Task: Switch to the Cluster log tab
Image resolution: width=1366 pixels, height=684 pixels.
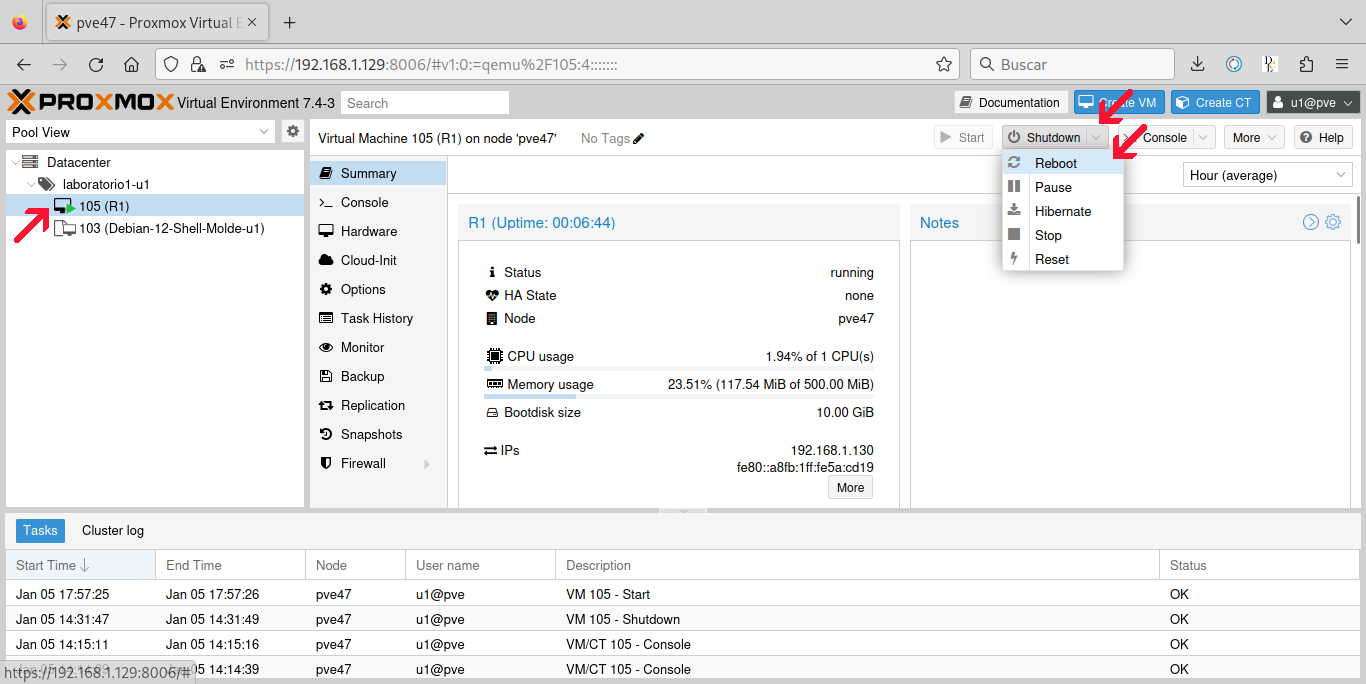Action: pos(113,531)
